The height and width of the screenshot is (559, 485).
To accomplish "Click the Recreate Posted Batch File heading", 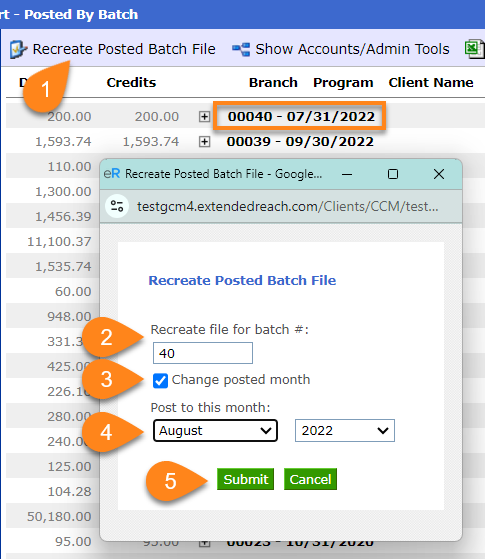I will point(242,280).
